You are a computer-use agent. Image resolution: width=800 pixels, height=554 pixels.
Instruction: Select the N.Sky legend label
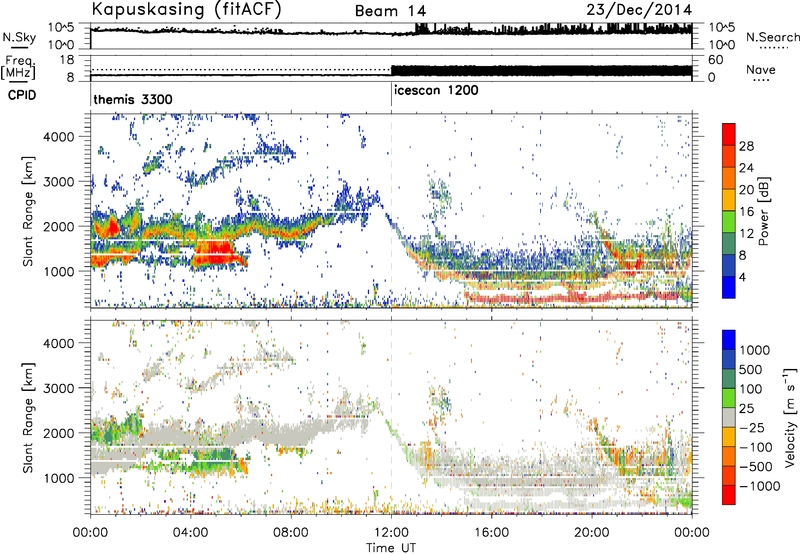click(x=19, y=37)
